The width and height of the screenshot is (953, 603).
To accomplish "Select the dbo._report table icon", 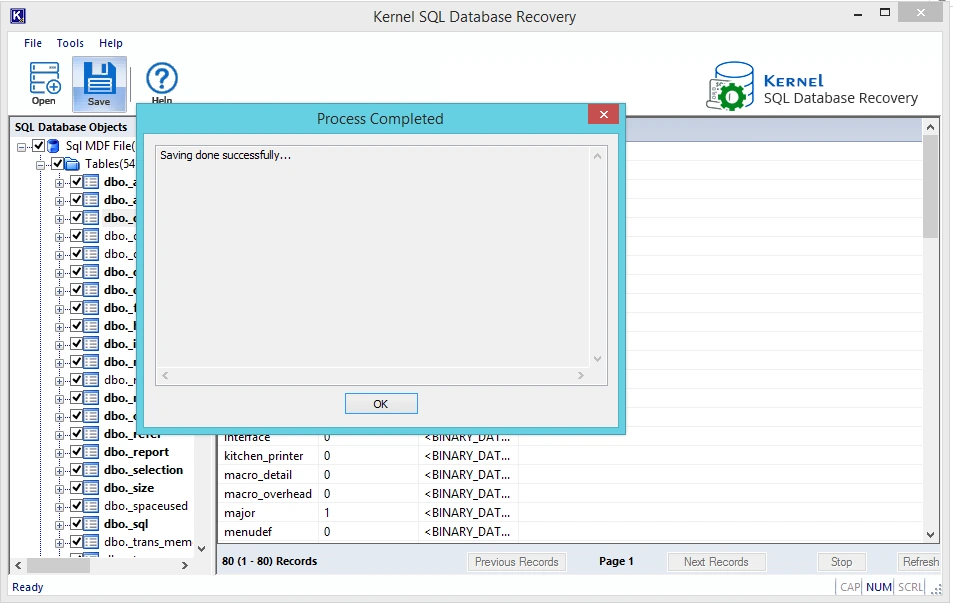I will pos(91,452).
